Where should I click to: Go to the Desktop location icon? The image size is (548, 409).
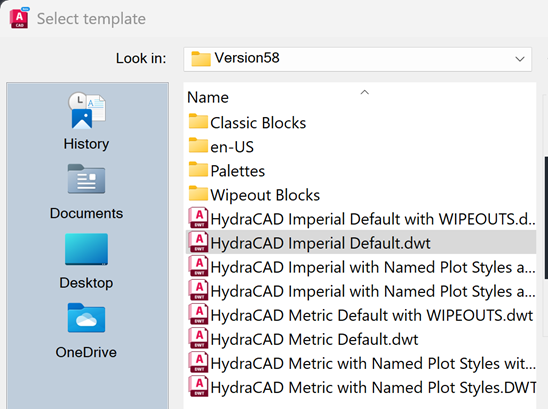point(86,249)
